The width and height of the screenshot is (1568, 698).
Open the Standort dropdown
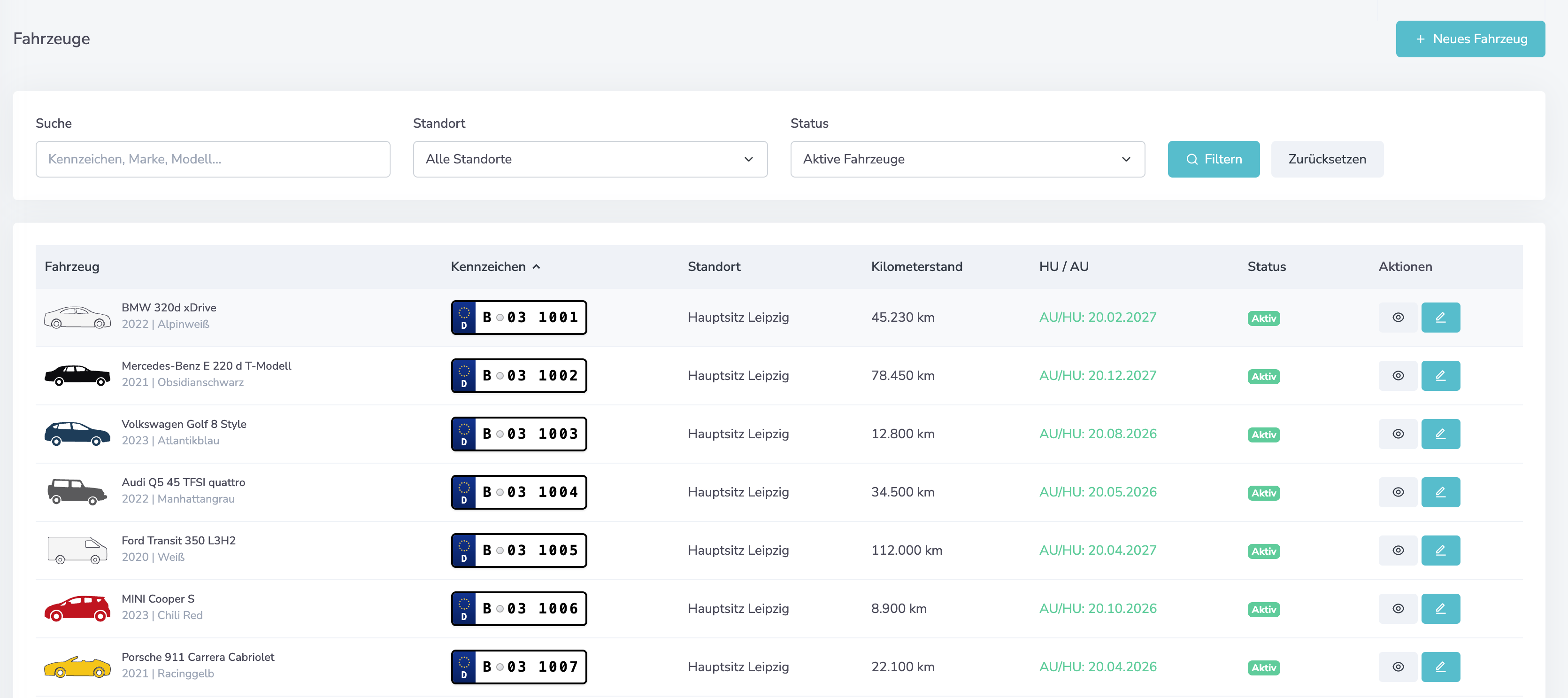coord(589,159)
